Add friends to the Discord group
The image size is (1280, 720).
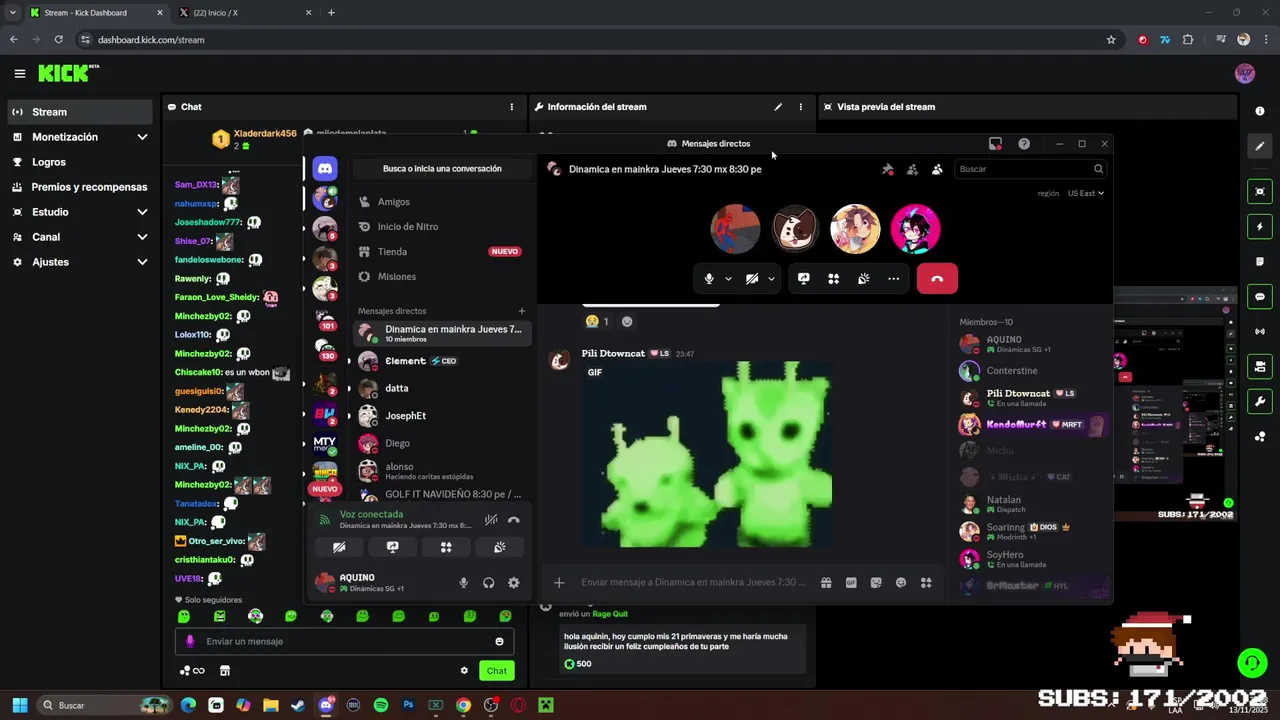pos(912,169)
